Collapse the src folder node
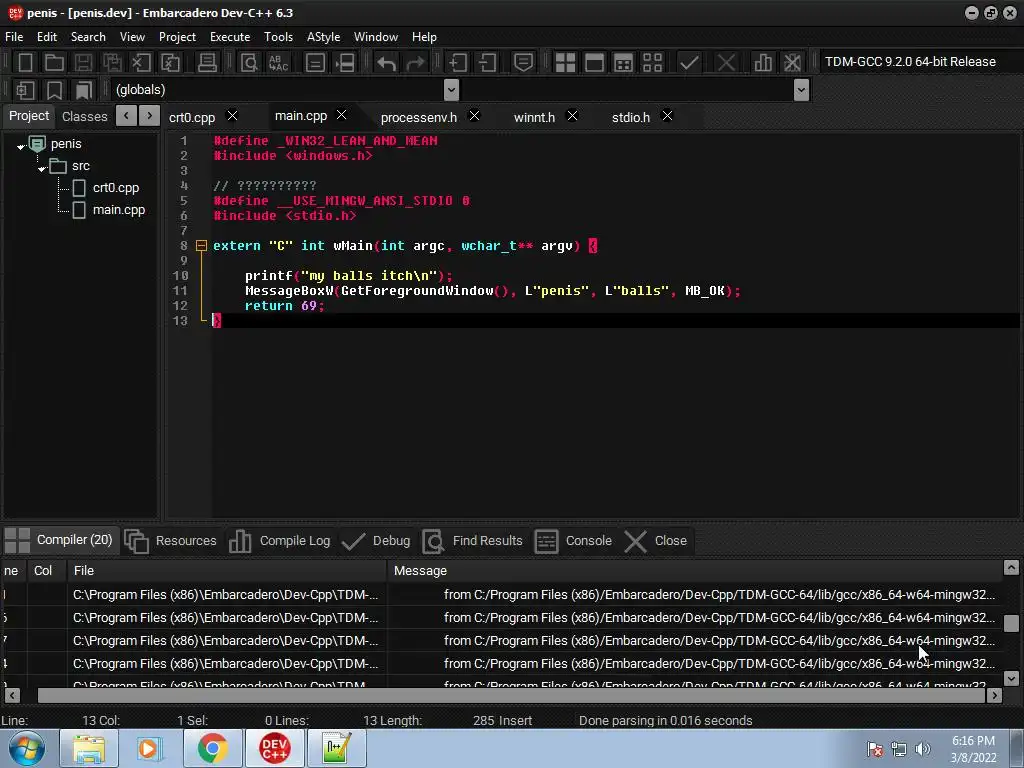Viewport: 1024px width, 768px height. click(x=42, y=168)
